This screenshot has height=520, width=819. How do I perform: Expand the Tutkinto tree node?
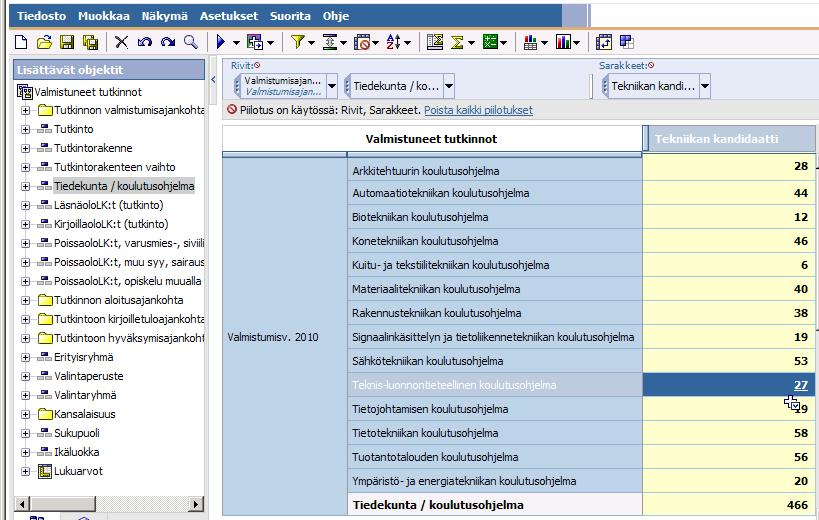tap(25, 129)
